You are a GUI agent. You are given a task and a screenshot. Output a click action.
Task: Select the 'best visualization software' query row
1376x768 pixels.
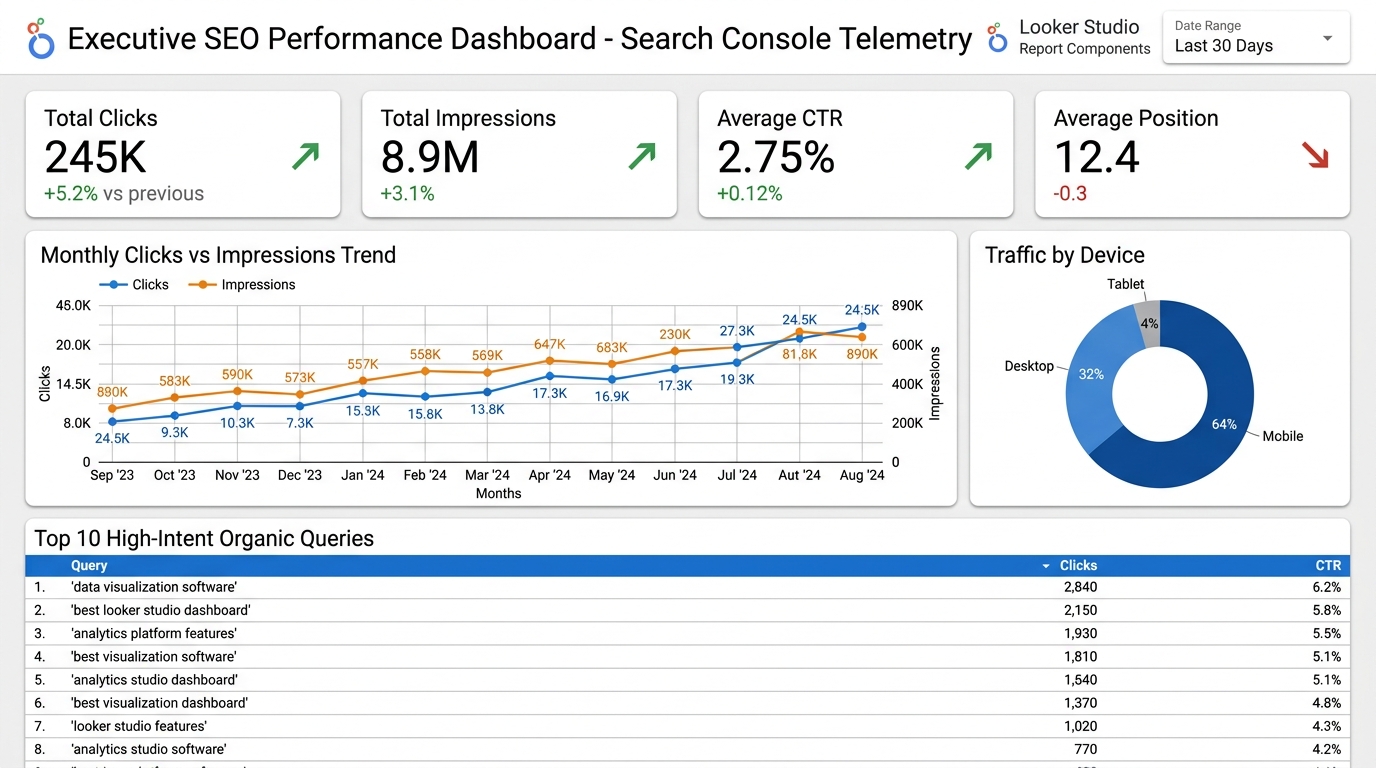(687, 657)
